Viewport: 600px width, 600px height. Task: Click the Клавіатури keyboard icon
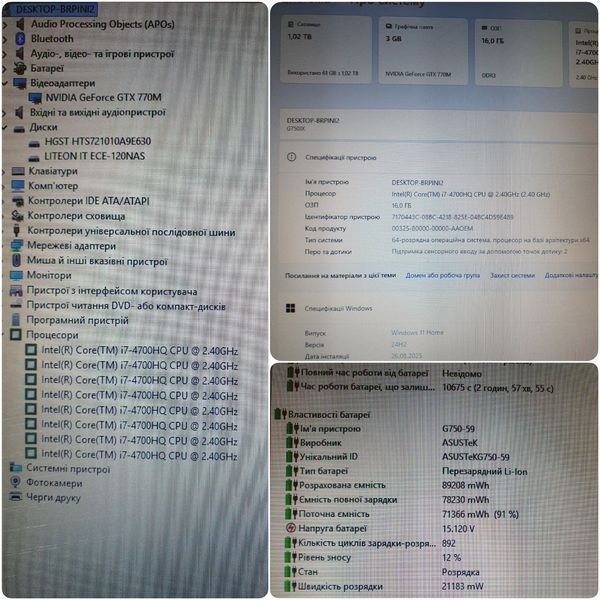click(x=18, y=171)
